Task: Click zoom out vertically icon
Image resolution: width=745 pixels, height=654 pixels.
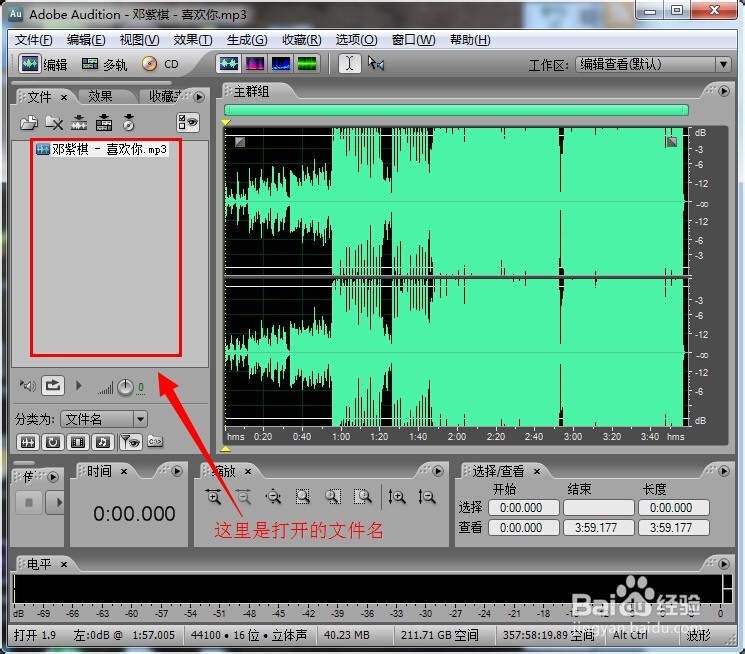Action: pos(427,497)
